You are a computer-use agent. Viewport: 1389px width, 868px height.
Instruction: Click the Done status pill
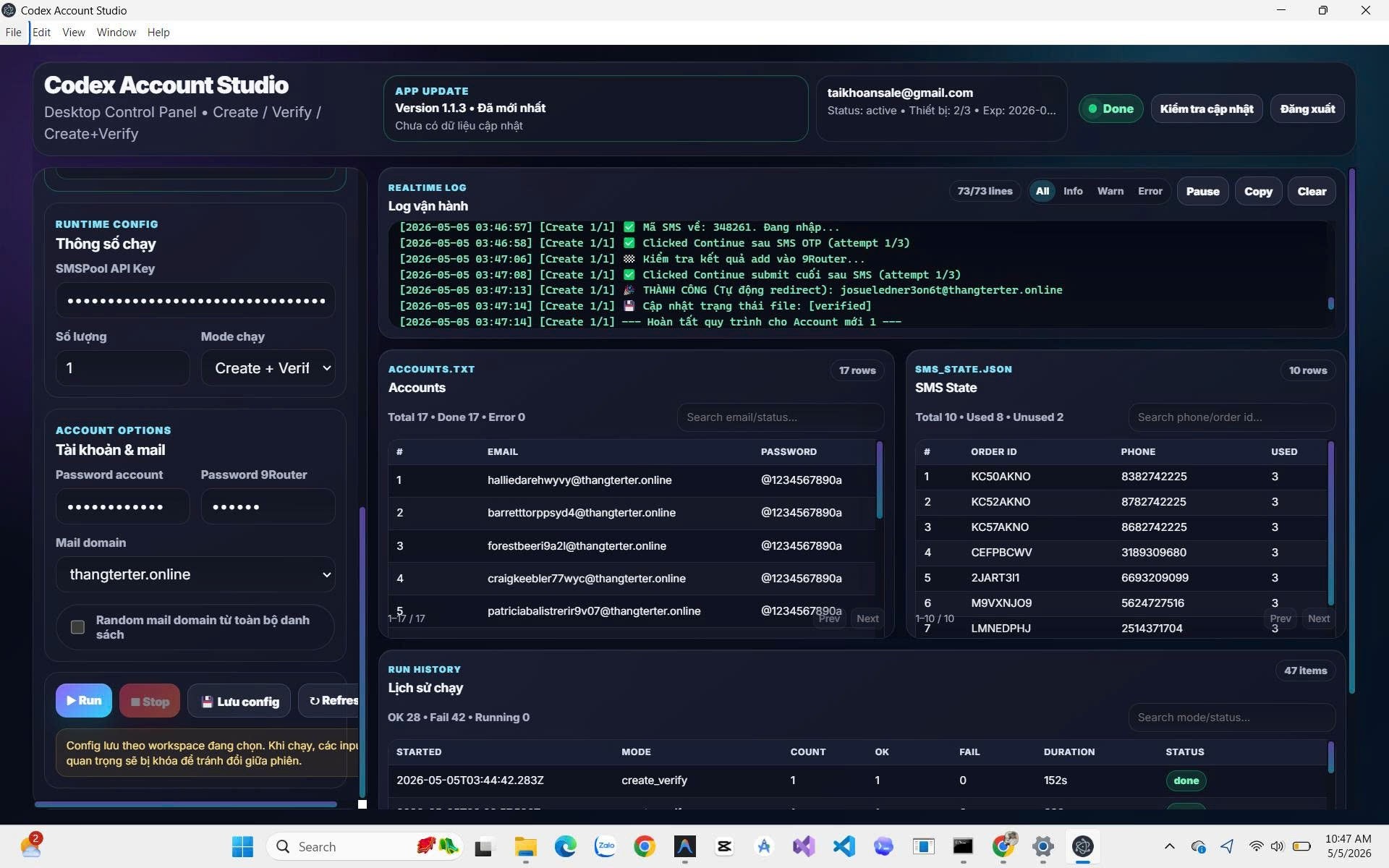click(1110, 109)
